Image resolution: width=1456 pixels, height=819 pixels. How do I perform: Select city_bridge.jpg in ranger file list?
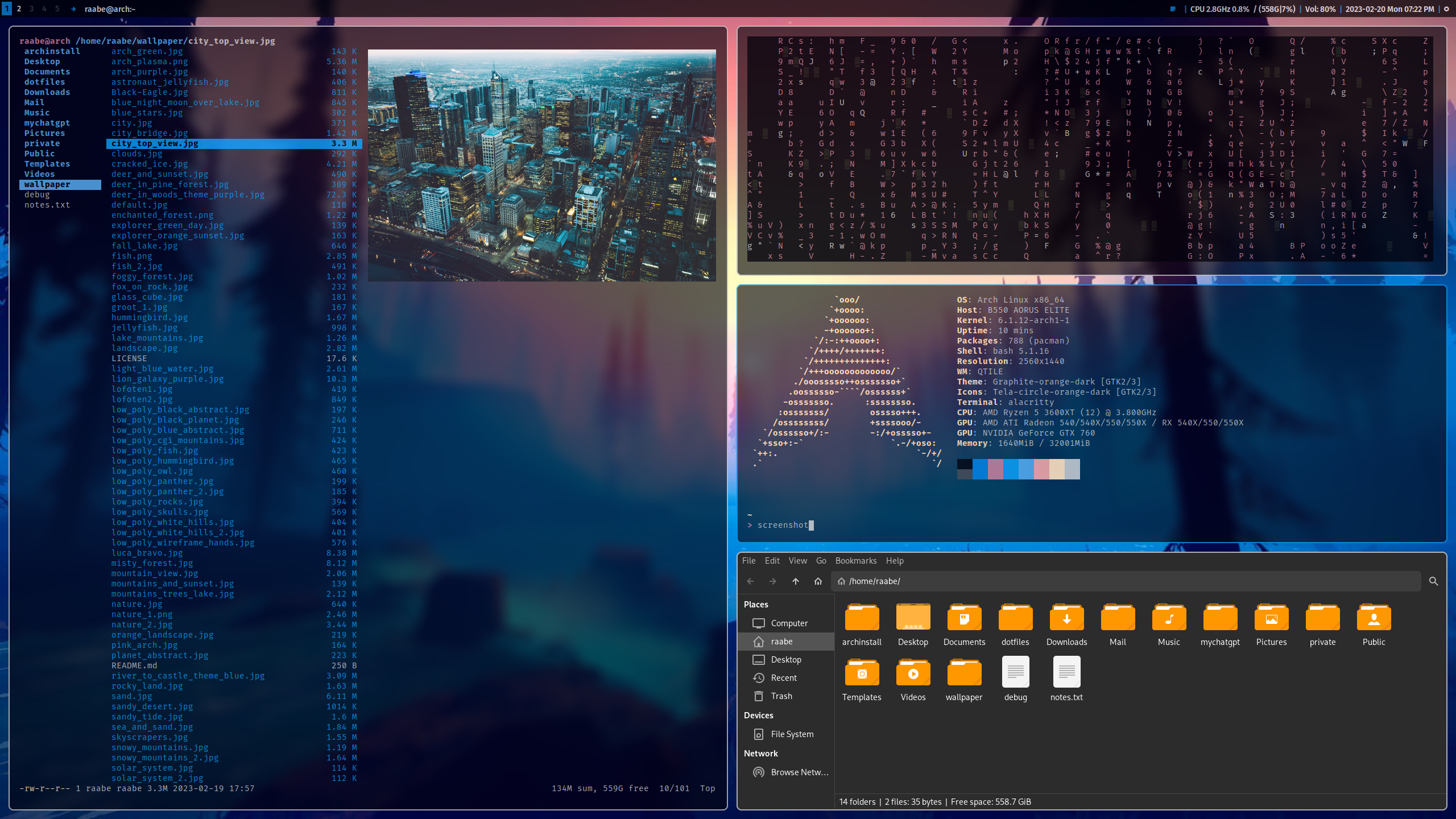click(150, 133)
